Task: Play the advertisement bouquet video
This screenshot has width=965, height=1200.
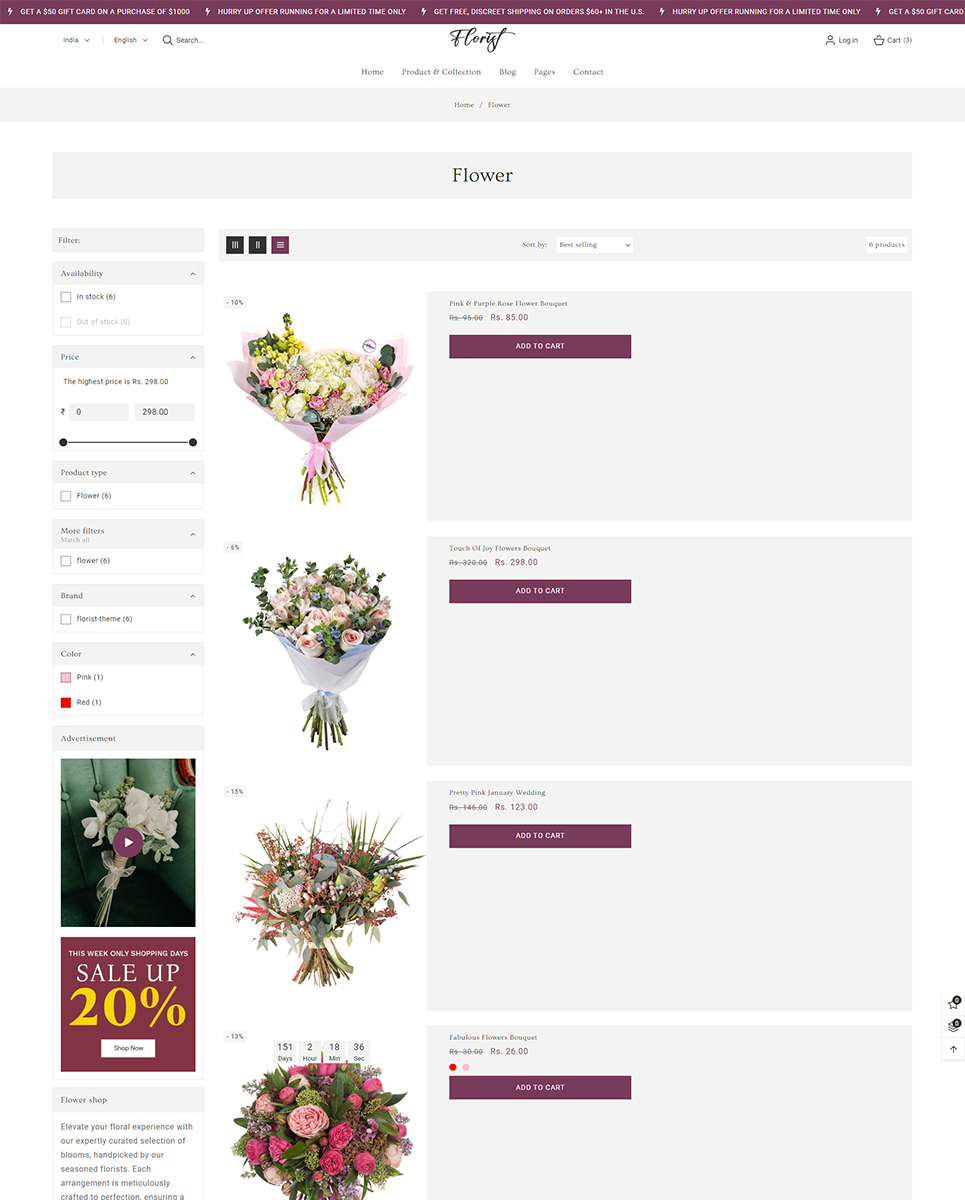Action: [x=128, y=842]
